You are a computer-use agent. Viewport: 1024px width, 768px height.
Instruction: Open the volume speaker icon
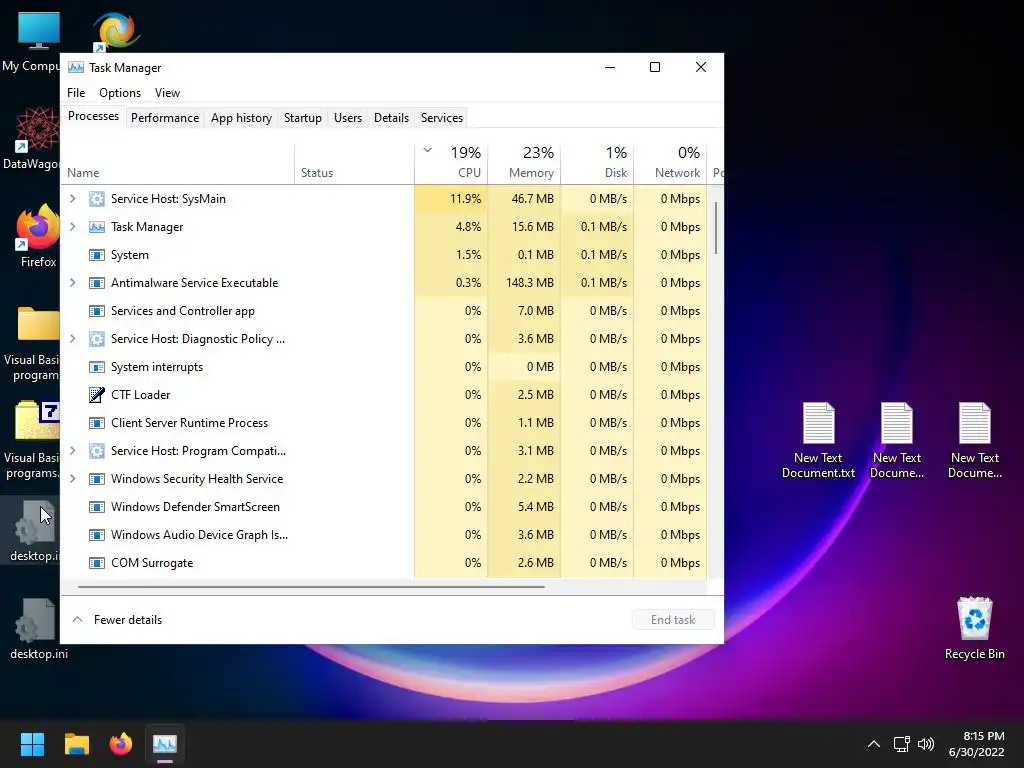coord(926,744)
